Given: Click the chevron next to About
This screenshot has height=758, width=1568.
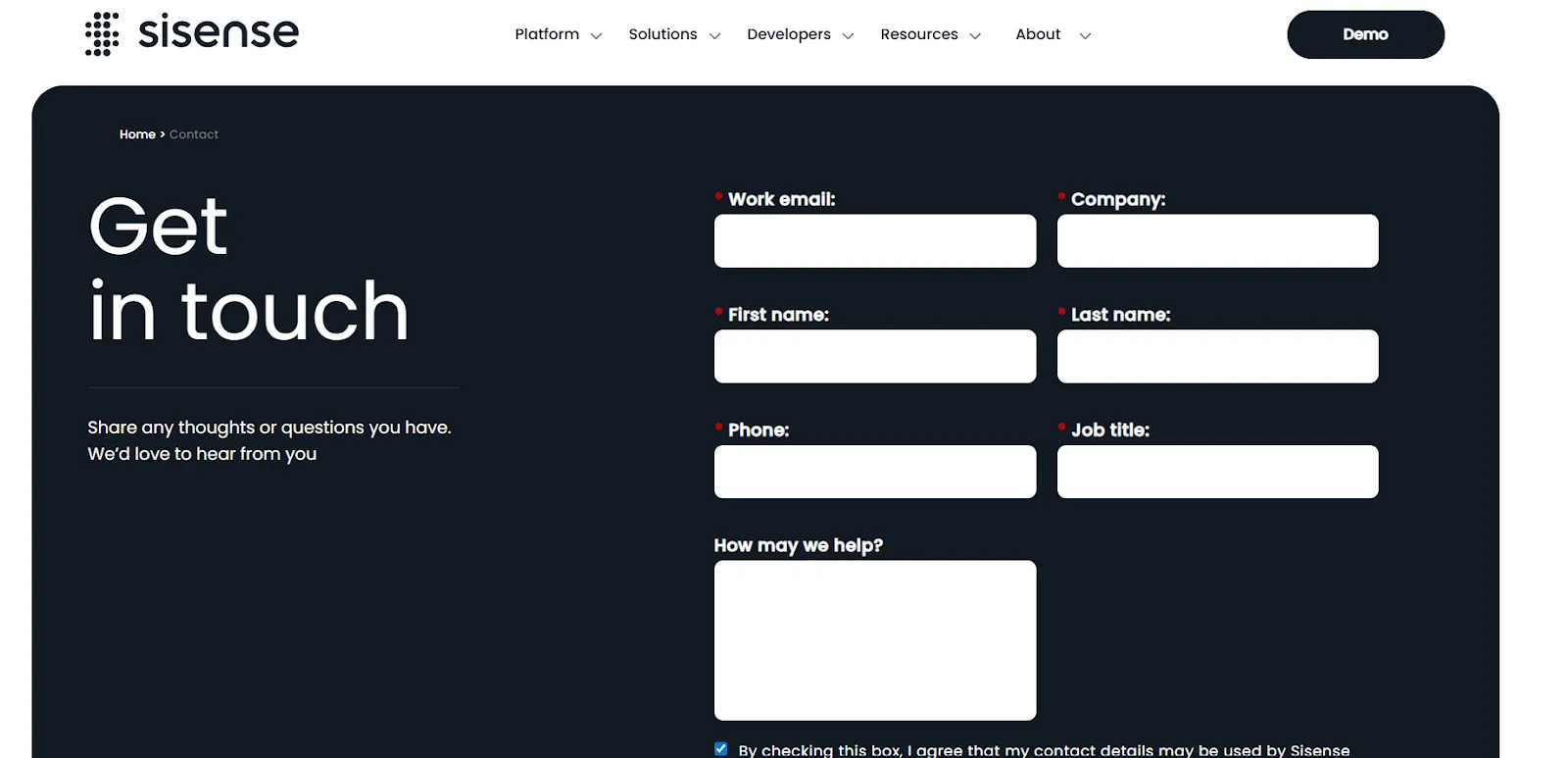Looking at the screenshot, I should [1085, 36].
